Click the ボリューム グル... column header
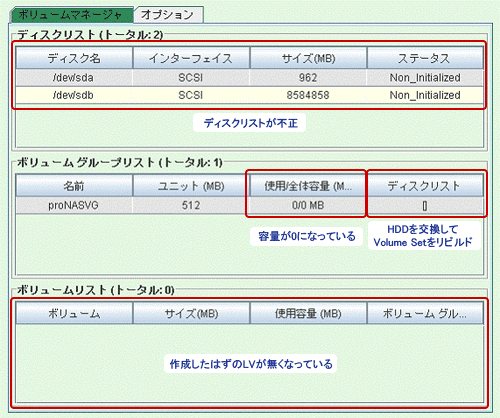The width and height of the screenshot is (500, 418). (x=425, y=313)
